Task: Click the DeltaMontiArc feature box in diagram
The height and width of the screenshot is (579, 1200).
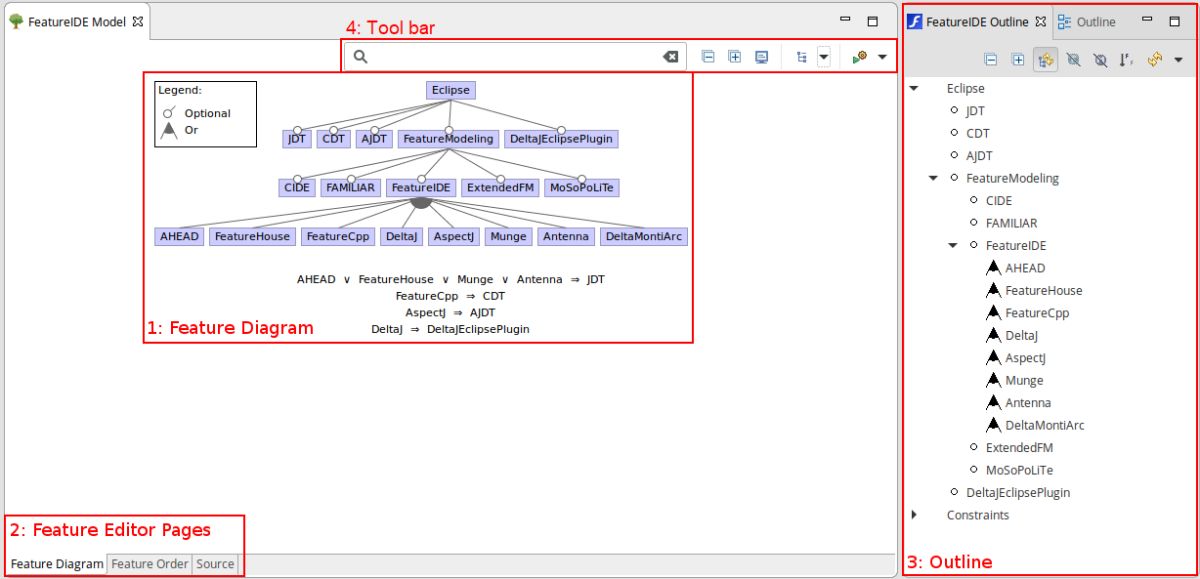Action: [x=645, y=237]
